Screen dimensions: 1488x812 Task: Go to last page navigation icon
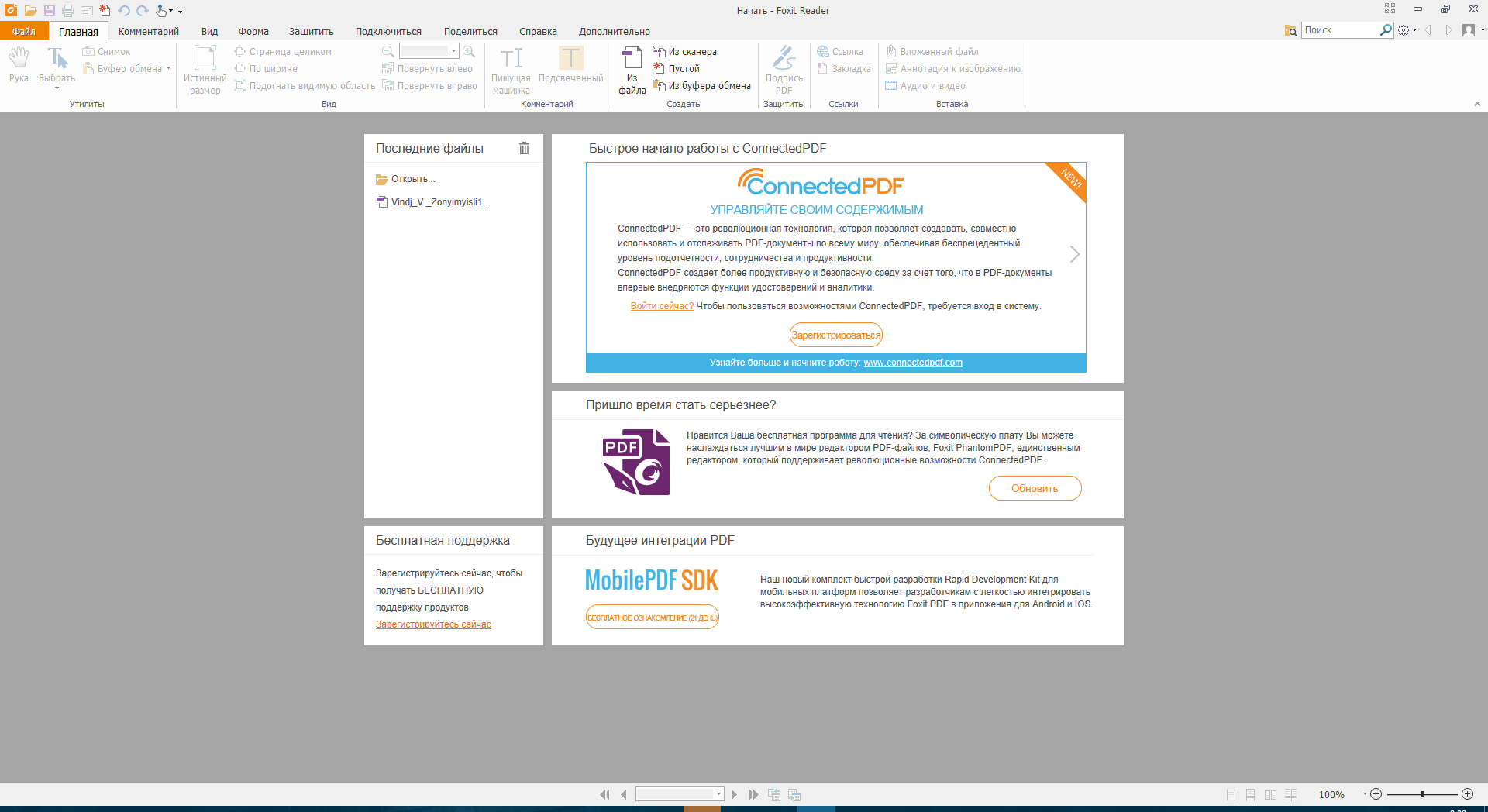753,794
